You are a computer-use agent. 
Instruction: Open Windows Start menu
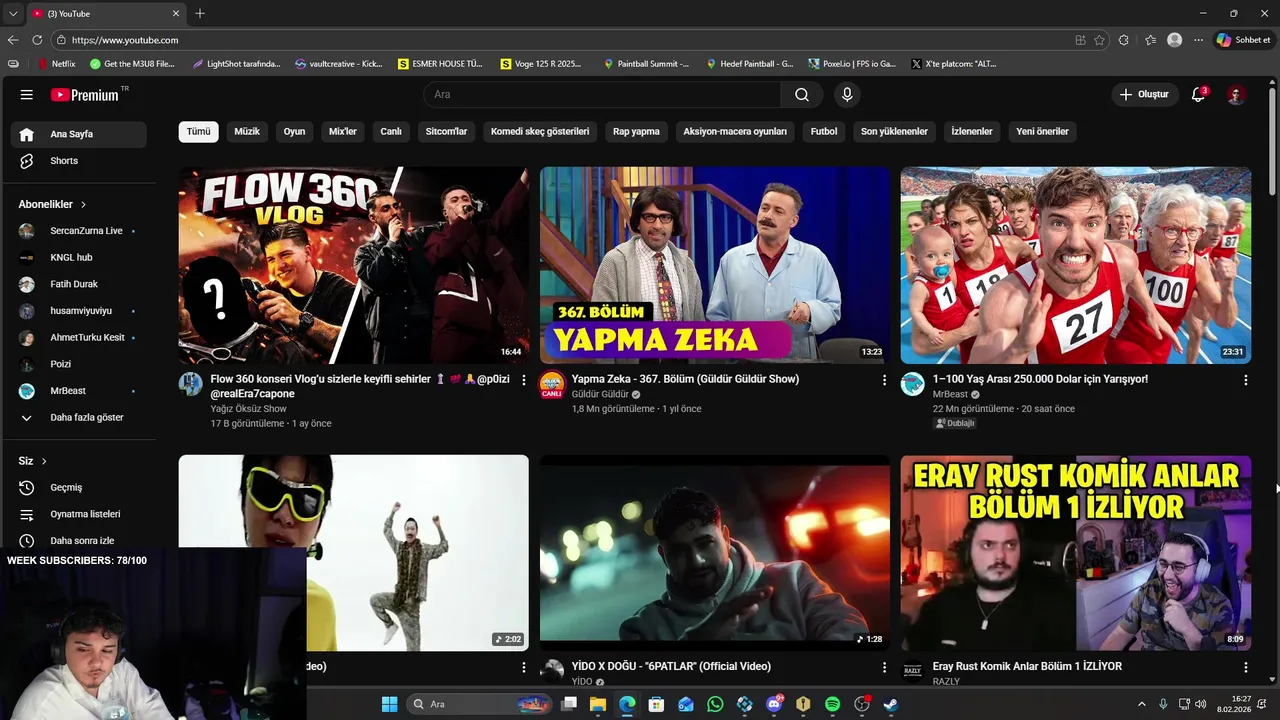(389, 704)
